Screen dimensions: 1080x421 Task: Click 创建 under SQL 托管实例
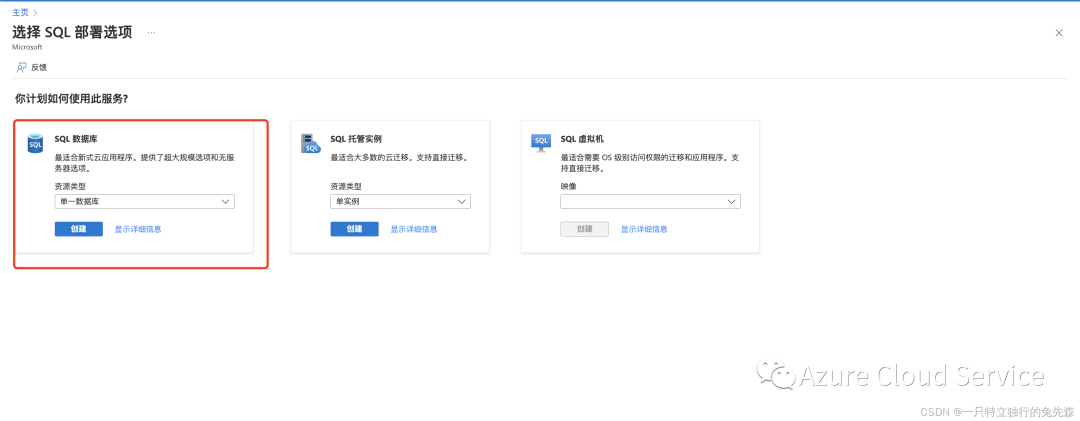[355, 229]
